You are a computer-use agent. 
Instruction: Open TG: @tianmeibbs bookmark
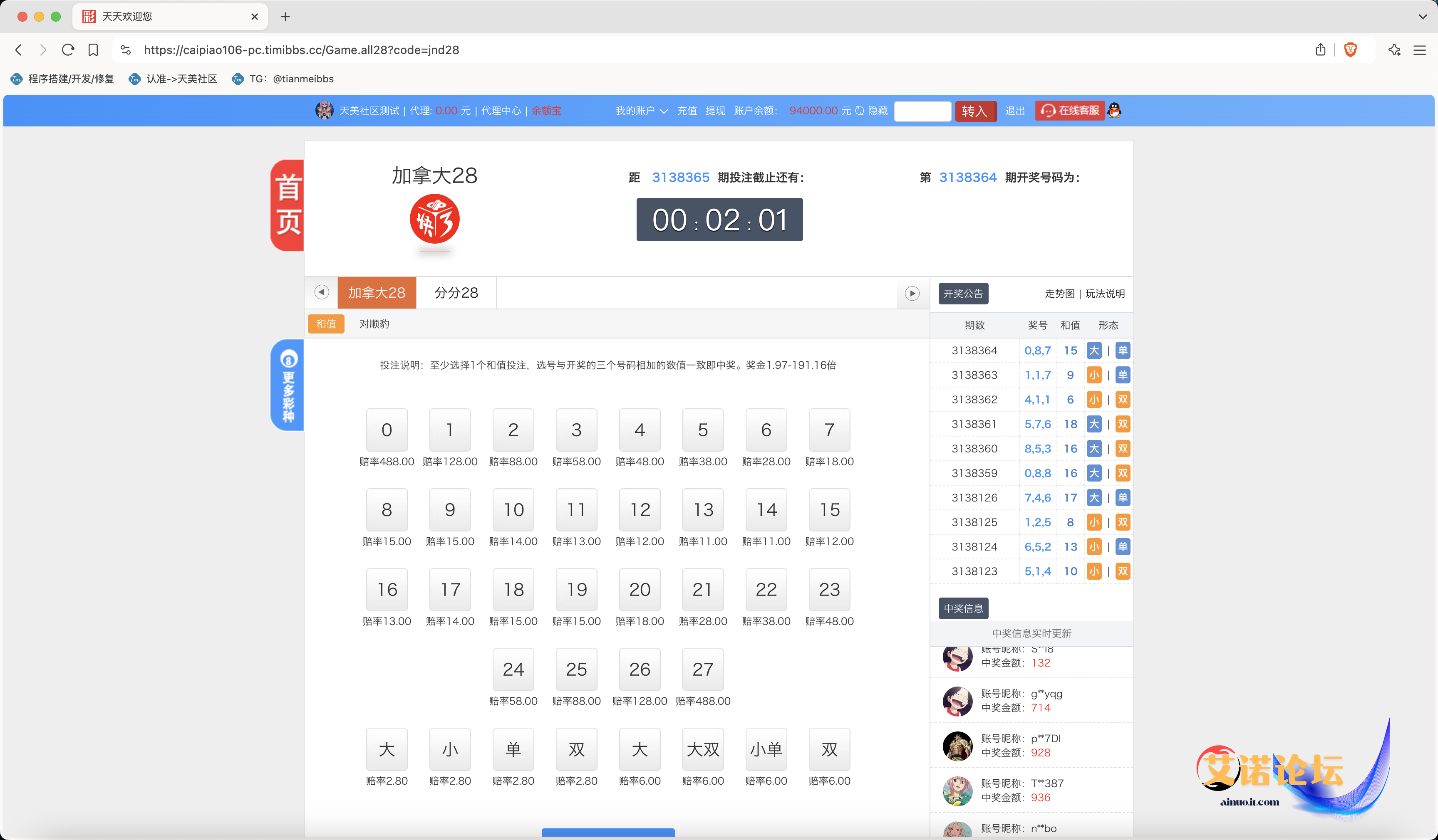283,79
